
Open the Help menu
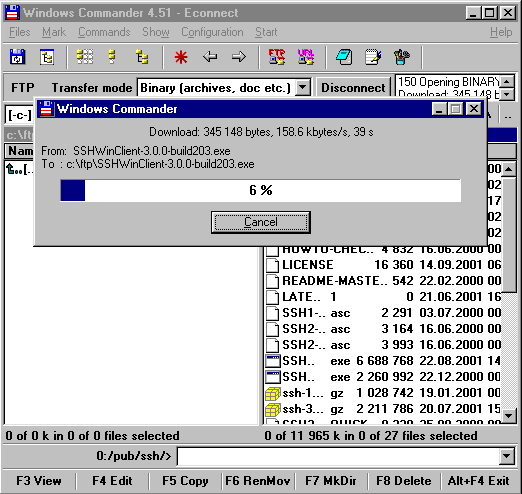(x=501, y=32)
